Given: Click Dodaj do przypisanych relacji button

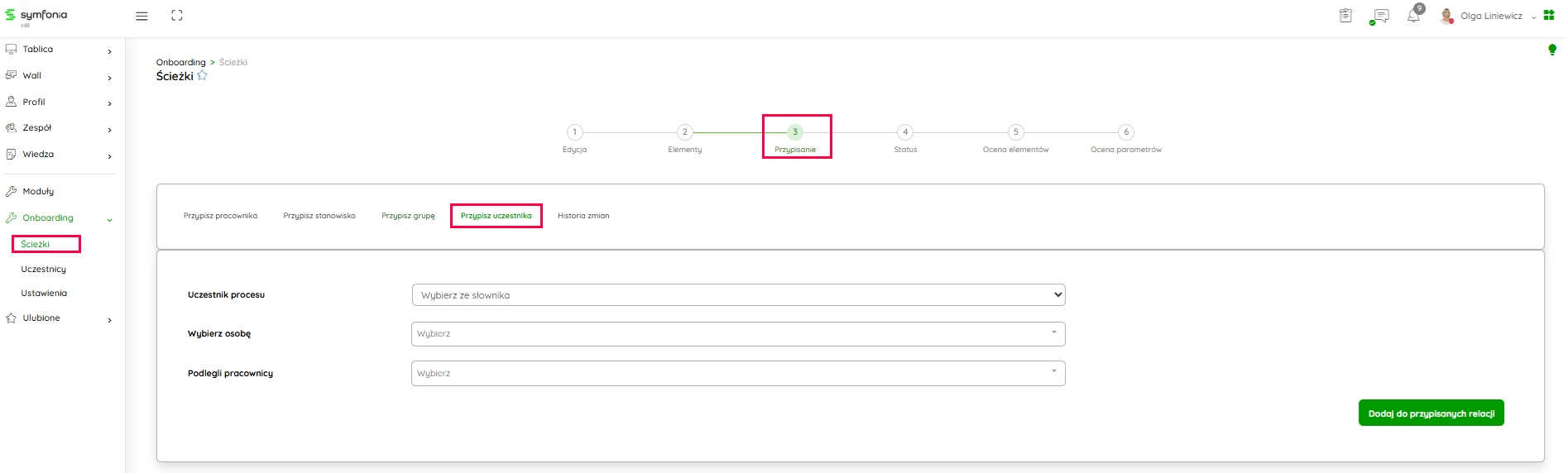Looking at the screenshot, I should click(x=1431, y=413).
